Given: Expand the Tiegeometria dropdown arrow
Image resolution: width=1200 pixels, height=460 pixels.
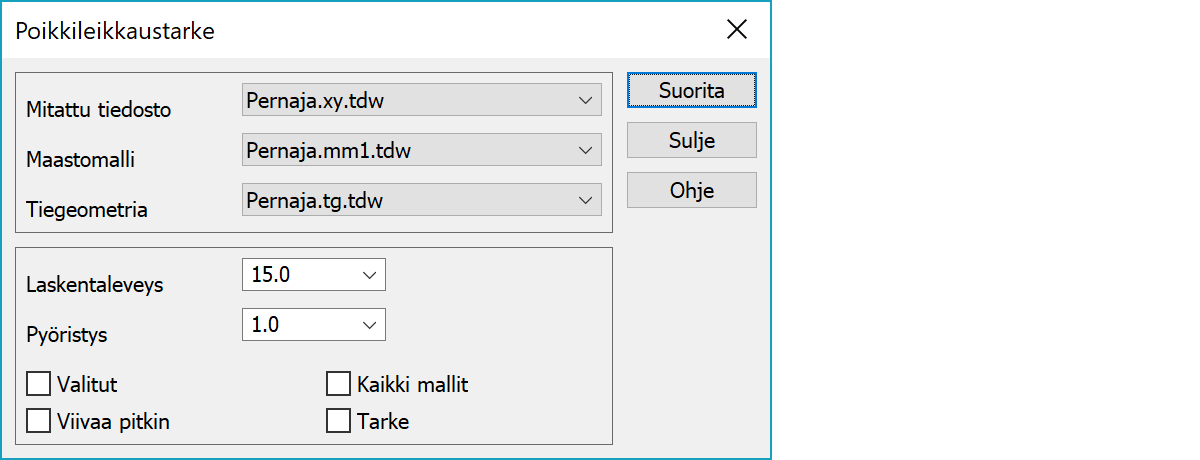Looking at the screenshot, I should click(x=585, y=200).
